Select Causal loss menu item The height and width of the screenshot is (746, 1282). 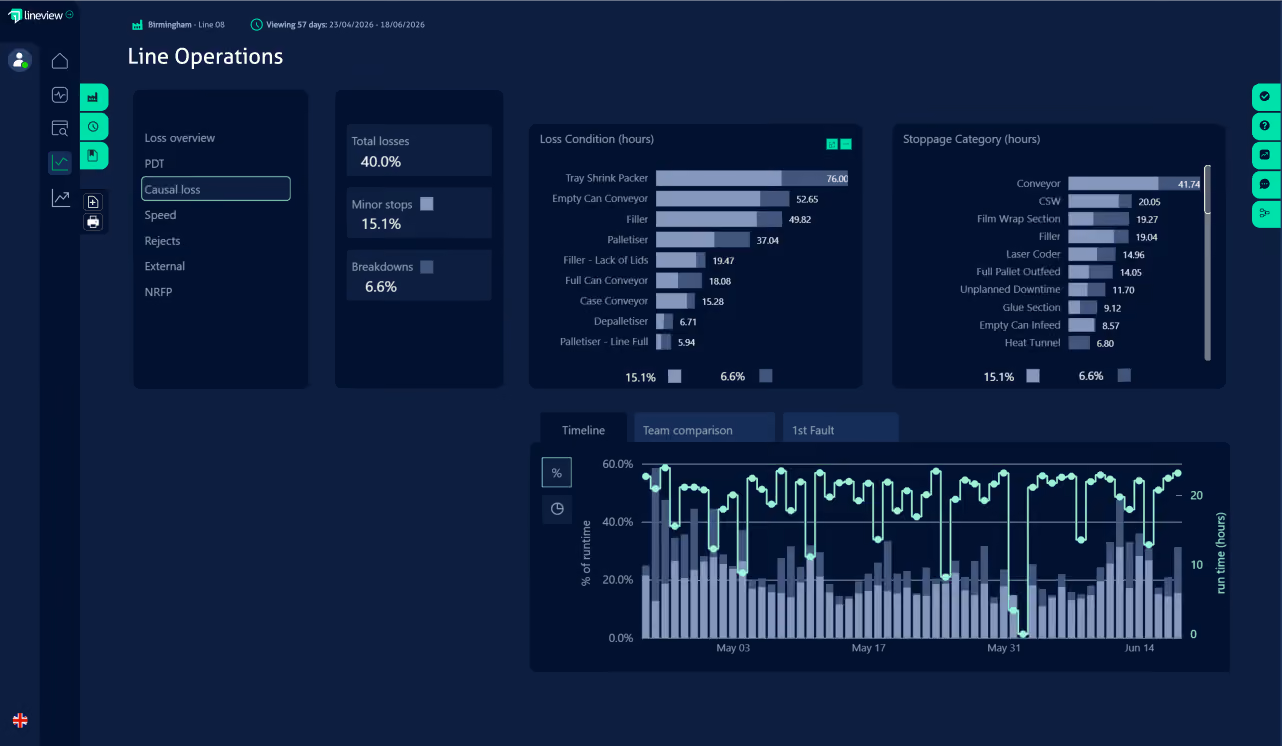coord(216,189)
